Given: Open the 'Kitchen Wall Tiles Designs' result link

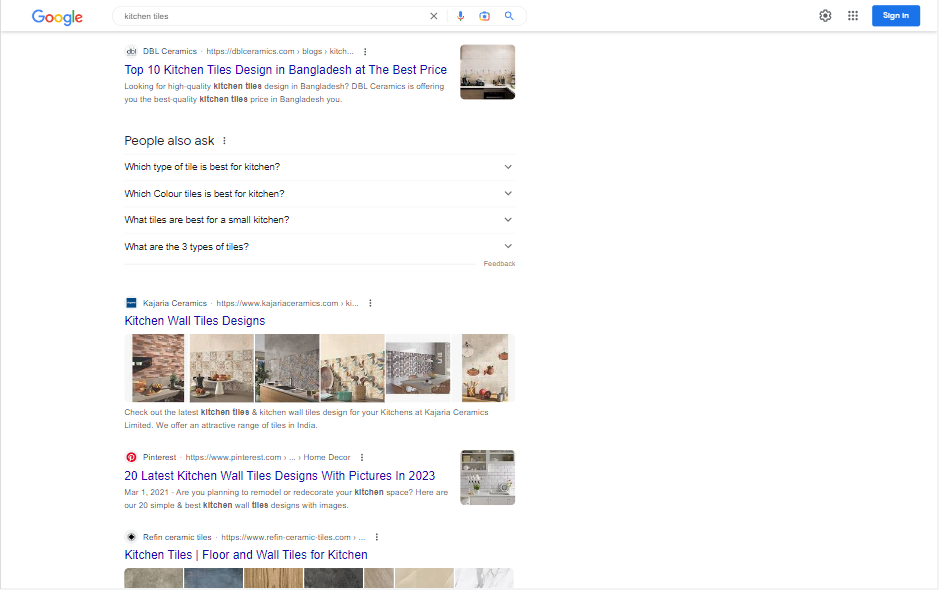Looking at the screenshot, I should (x=194, y=320).
